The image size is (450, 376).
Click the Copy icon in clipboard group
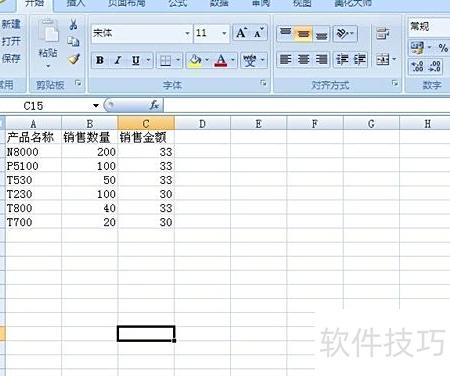pos(73,41)
